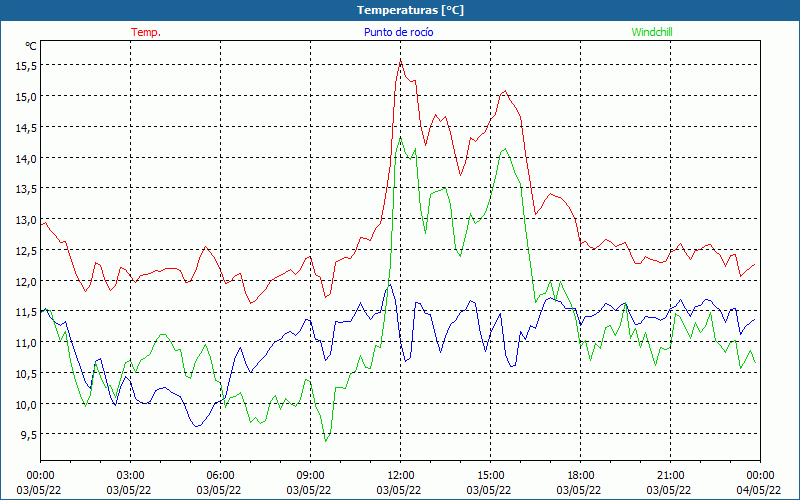This screenshot has width=800, height=500.
Task: Click the 18:00 time axis label
Action: [581, 476]
